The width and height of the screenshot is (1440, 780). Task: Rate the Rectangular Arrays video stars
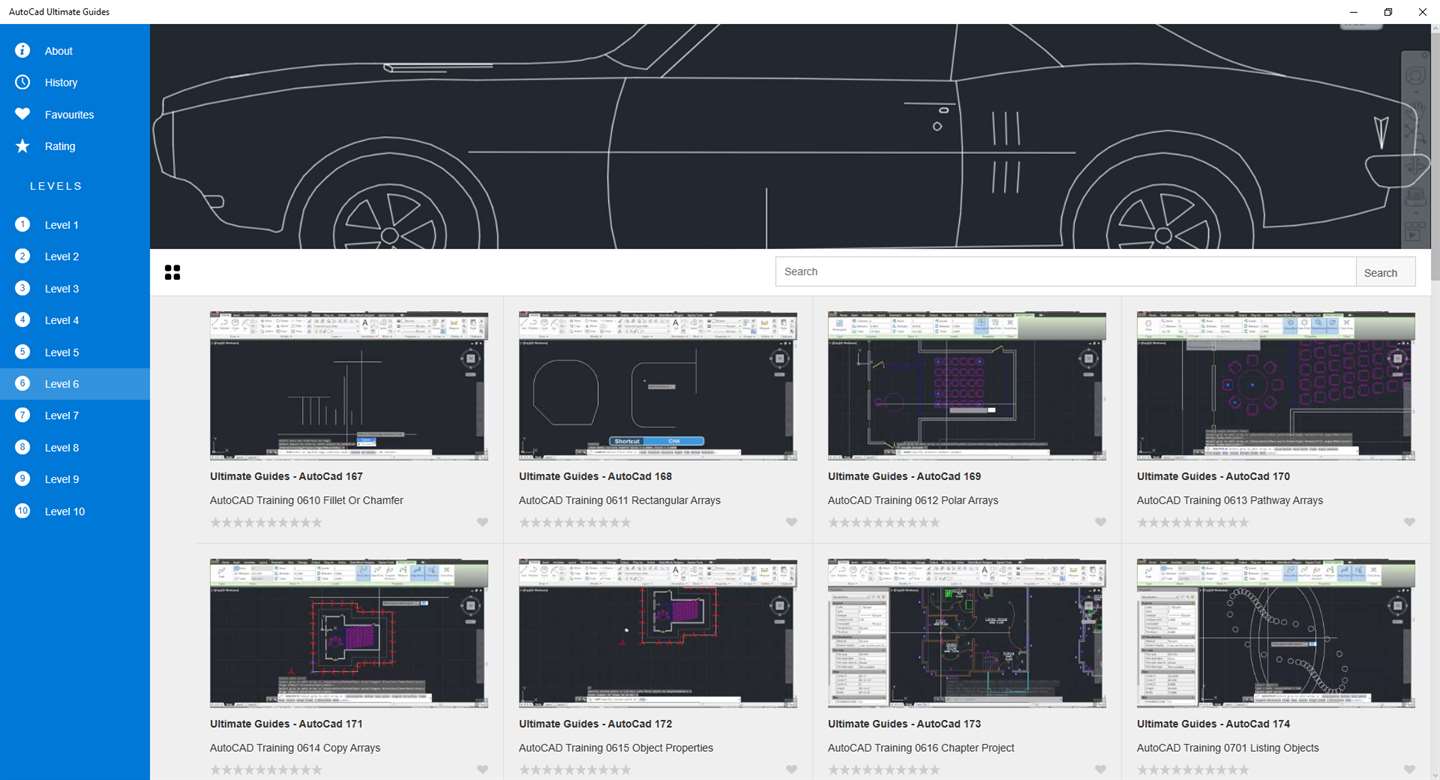click(x=575, y=522)
